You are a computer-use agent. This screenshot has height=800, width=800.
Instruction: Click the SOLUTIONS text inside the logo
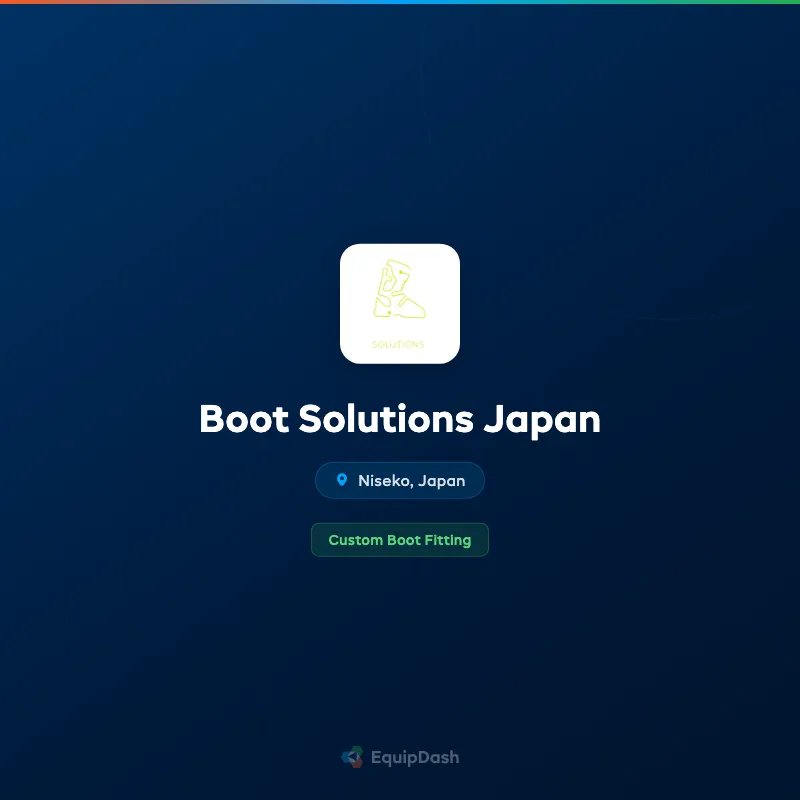point(399,344)
